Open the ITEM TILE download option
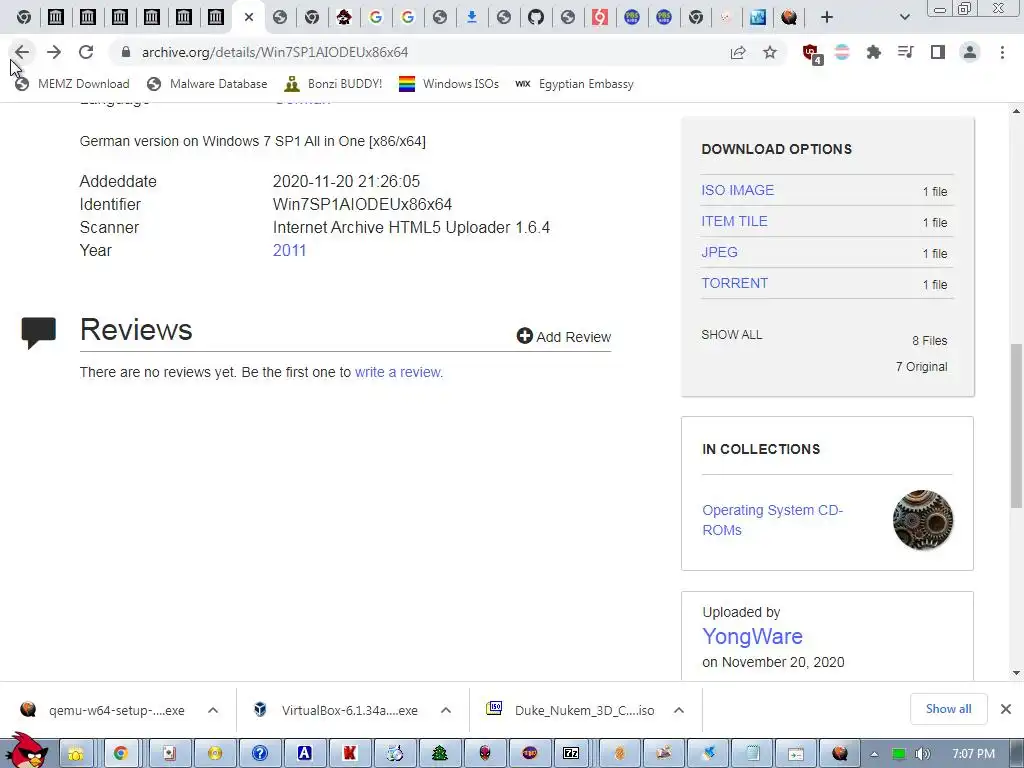Viewport: 1024px width, 768px height. [x=734, y=221]
